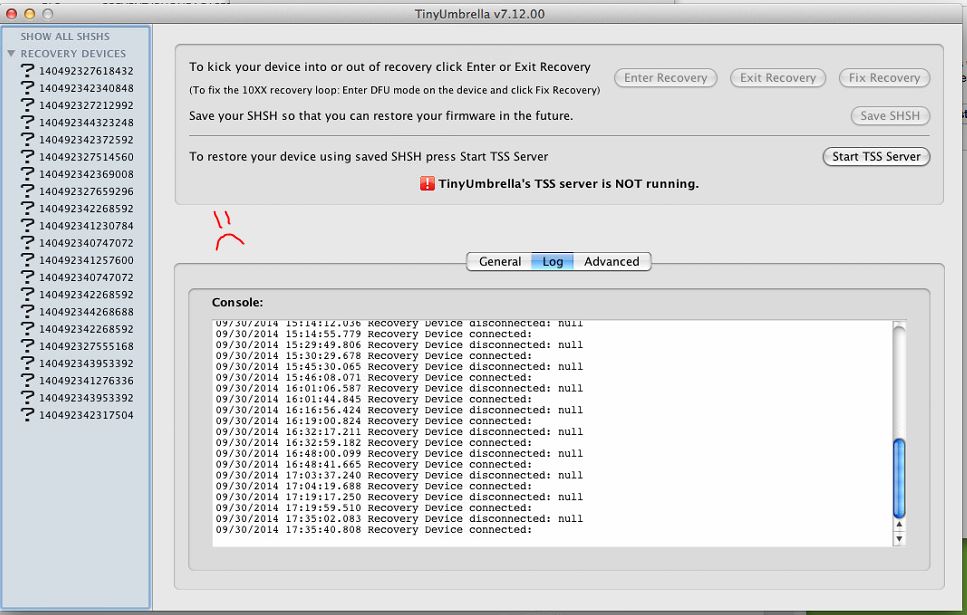
Task: Collapse the RECOVERY DEVICES tree section
Action: click(11, 54)
